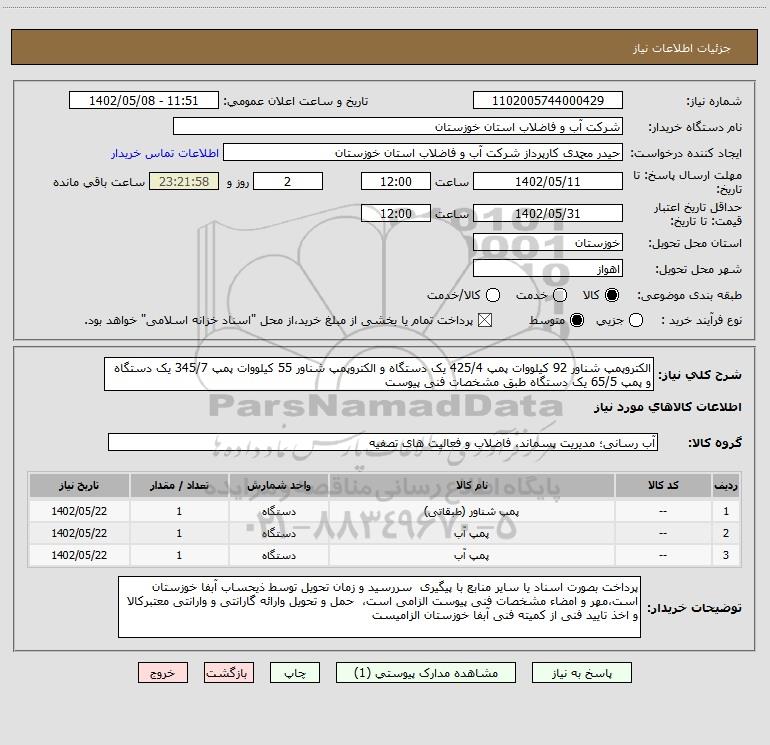Click the شماره نیاز number field
This screenshot has height=745, width=770.
[548, 101]
